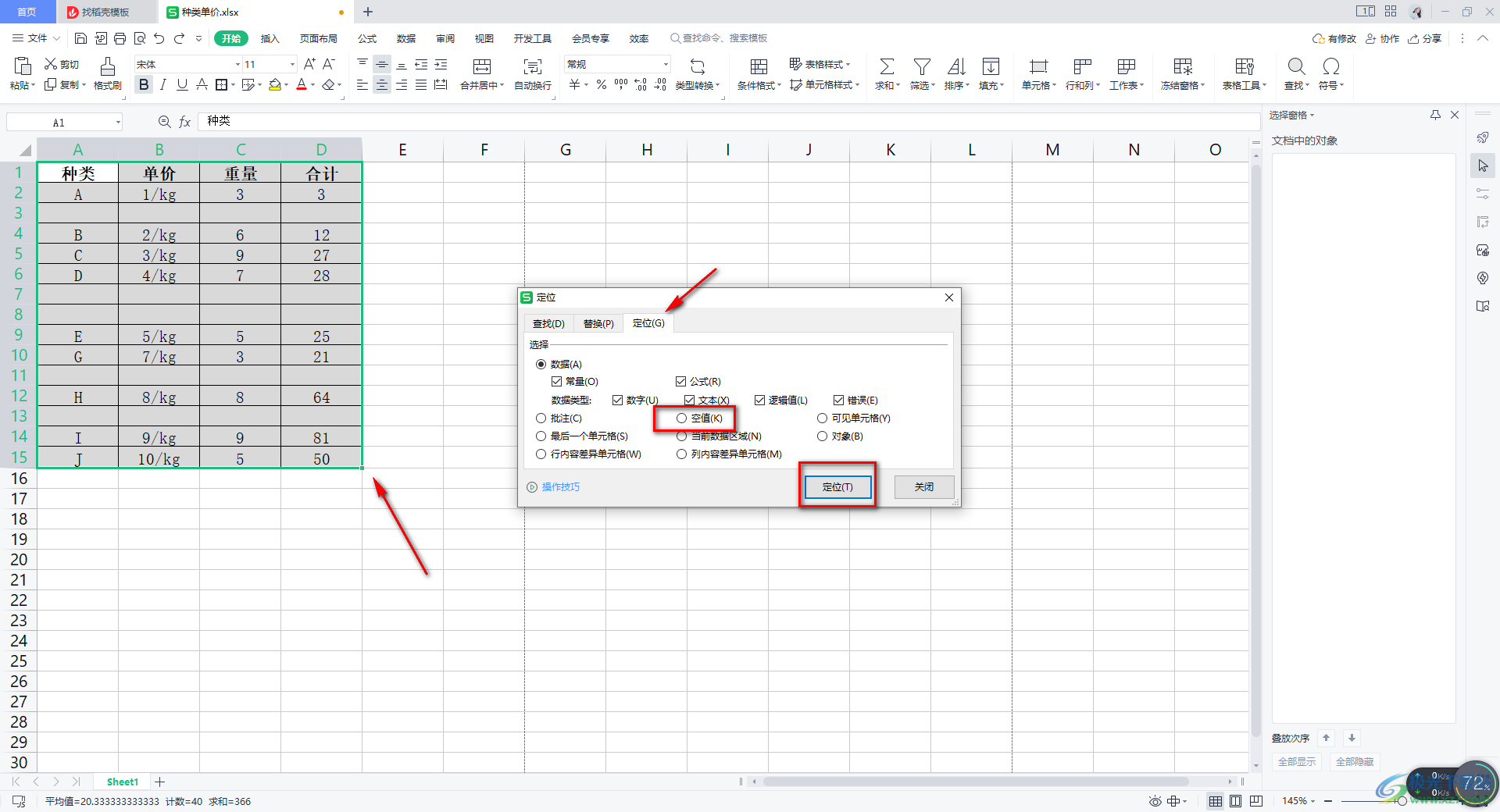Switch to the Find (D) dialog tab
This screenshot has width=1500, height=812.
[x=548, y=323]
